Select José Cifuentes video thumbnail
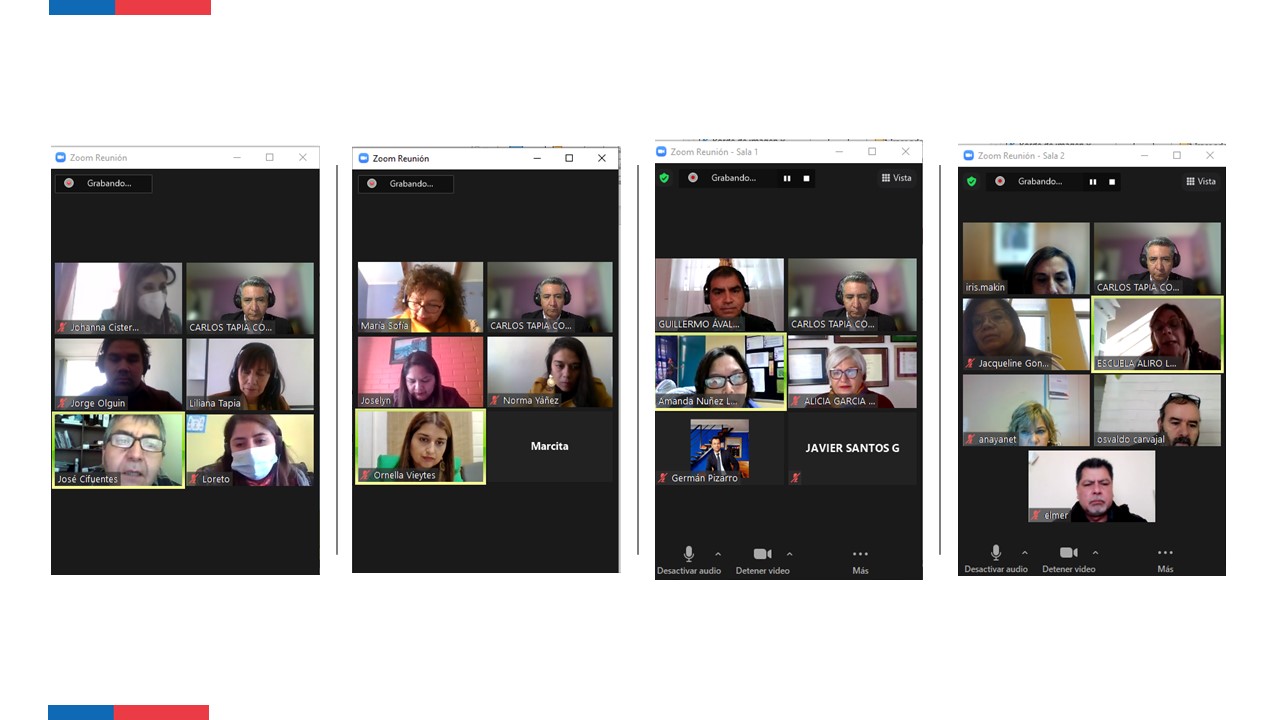The image size is (1280, 720). coord(118,449)
